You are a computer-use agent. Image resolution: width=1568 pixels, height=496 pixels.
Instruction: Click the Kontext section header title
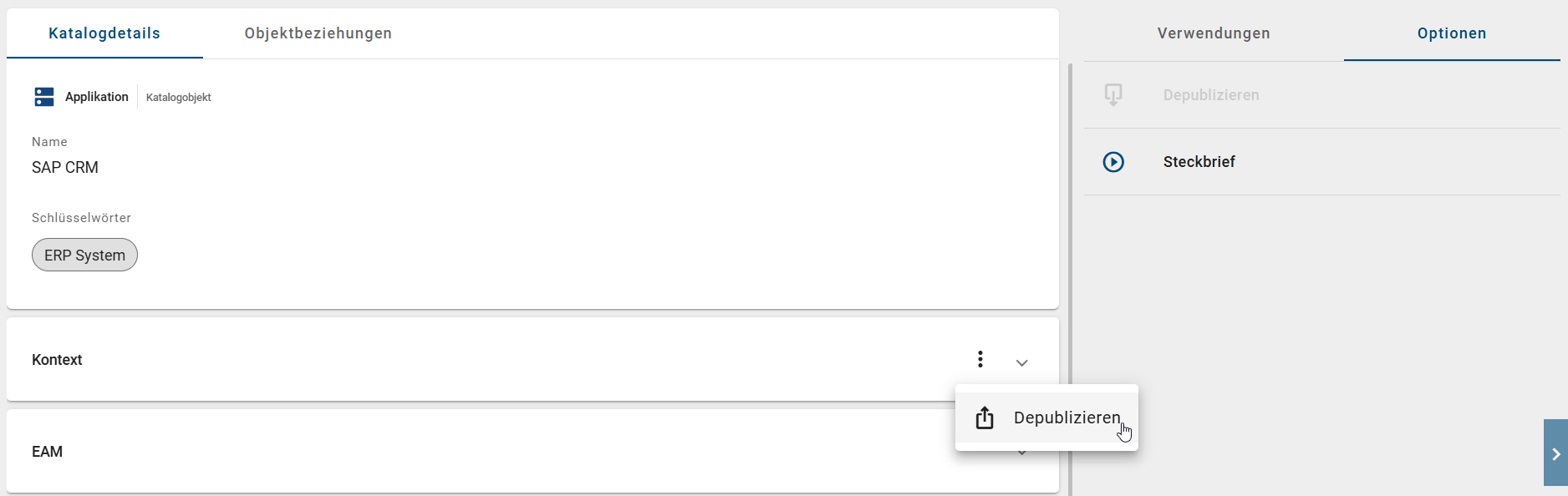57,359
